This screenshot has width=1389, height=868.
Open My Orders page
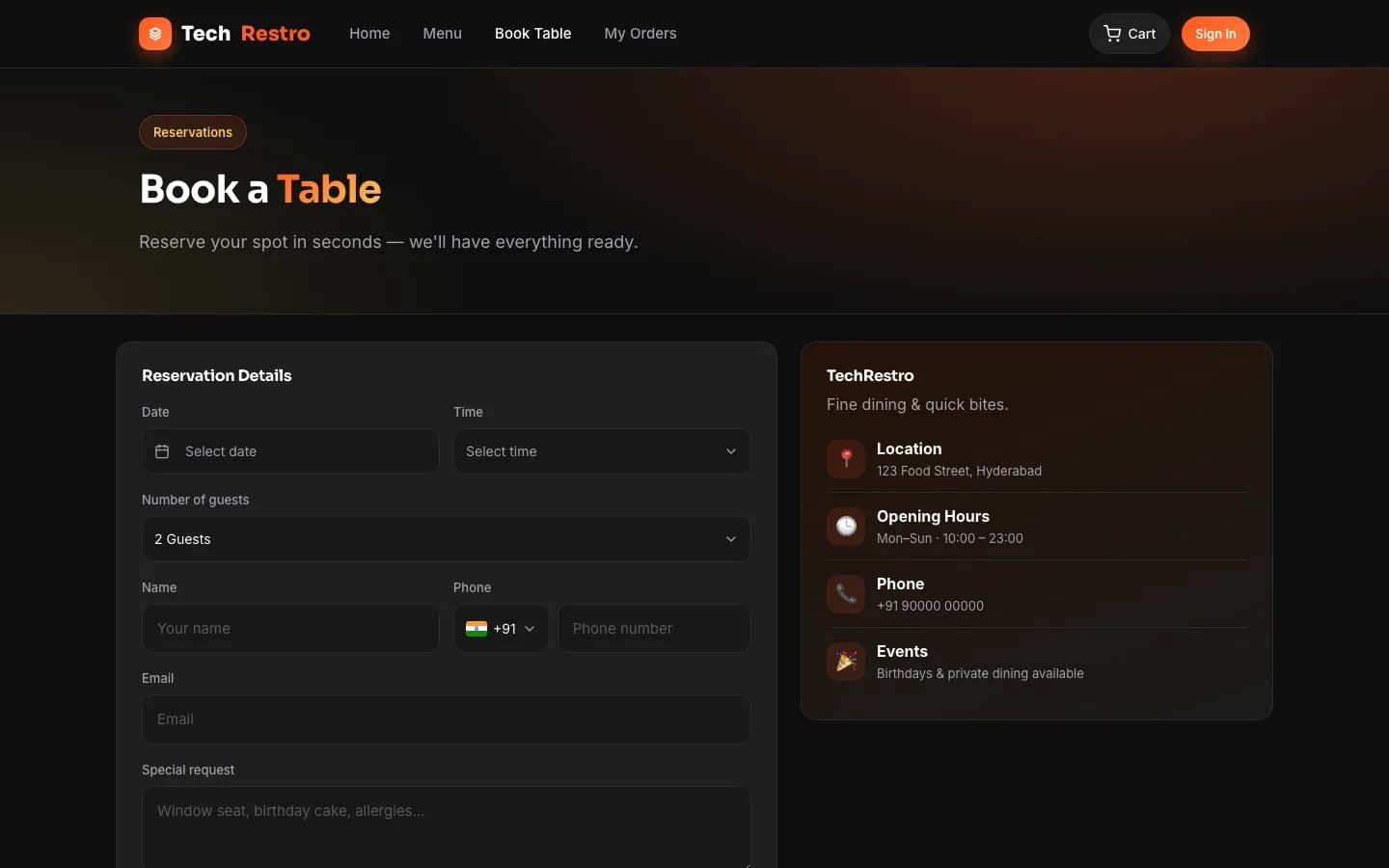(x=640, y=34)
